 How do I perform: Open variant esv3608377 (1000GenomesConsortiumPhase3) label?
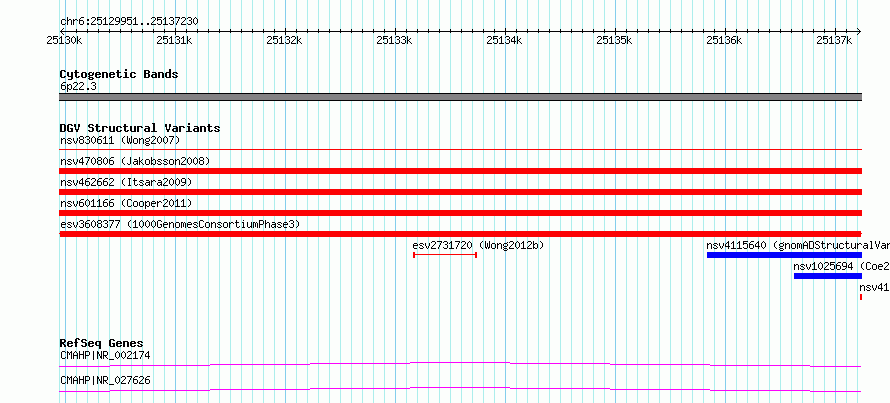point(180,224)
